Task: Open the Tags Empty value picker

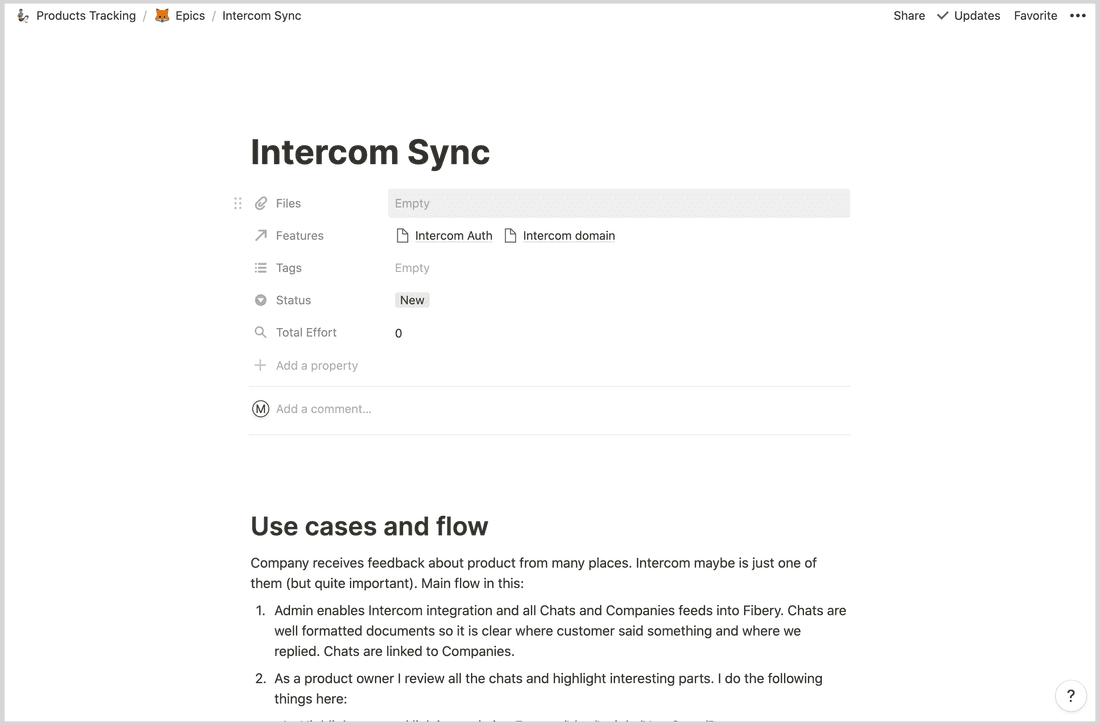Action: (x=412, y=267)
